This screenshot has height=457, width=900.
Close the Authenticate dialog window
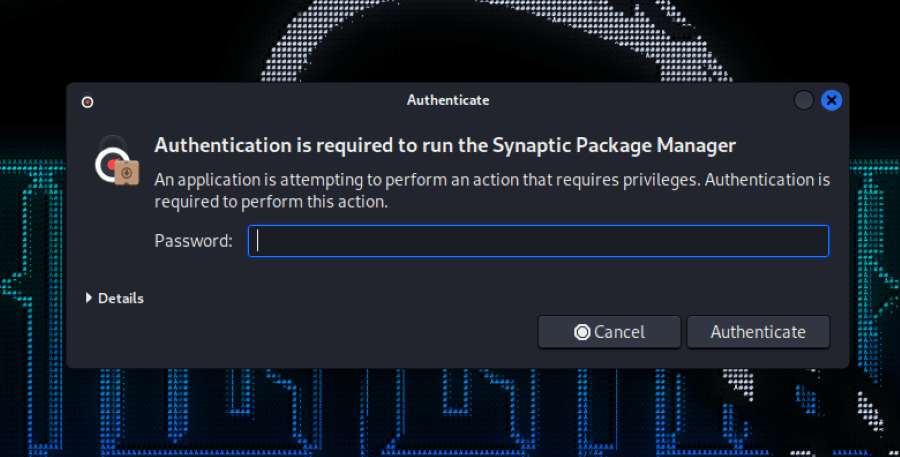coord(831,100)
